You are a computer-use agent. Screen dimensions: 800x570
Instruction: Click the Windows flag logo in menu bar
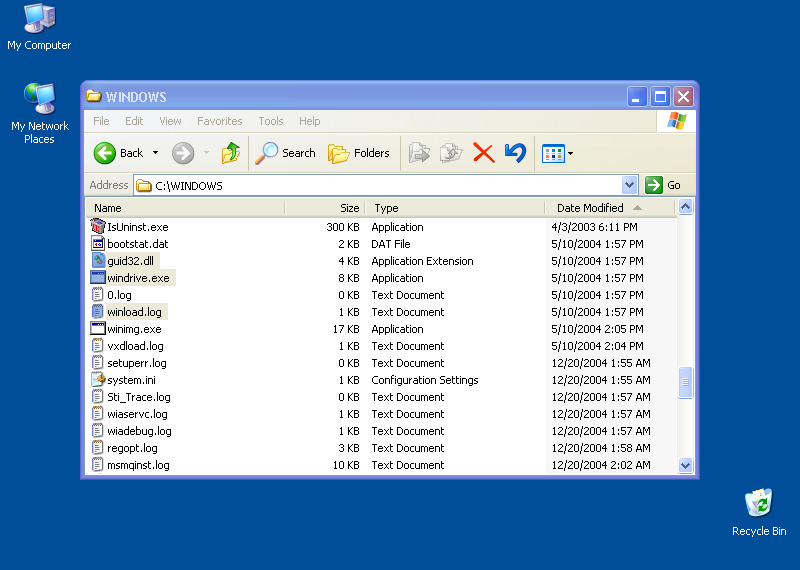click(677, 121)
